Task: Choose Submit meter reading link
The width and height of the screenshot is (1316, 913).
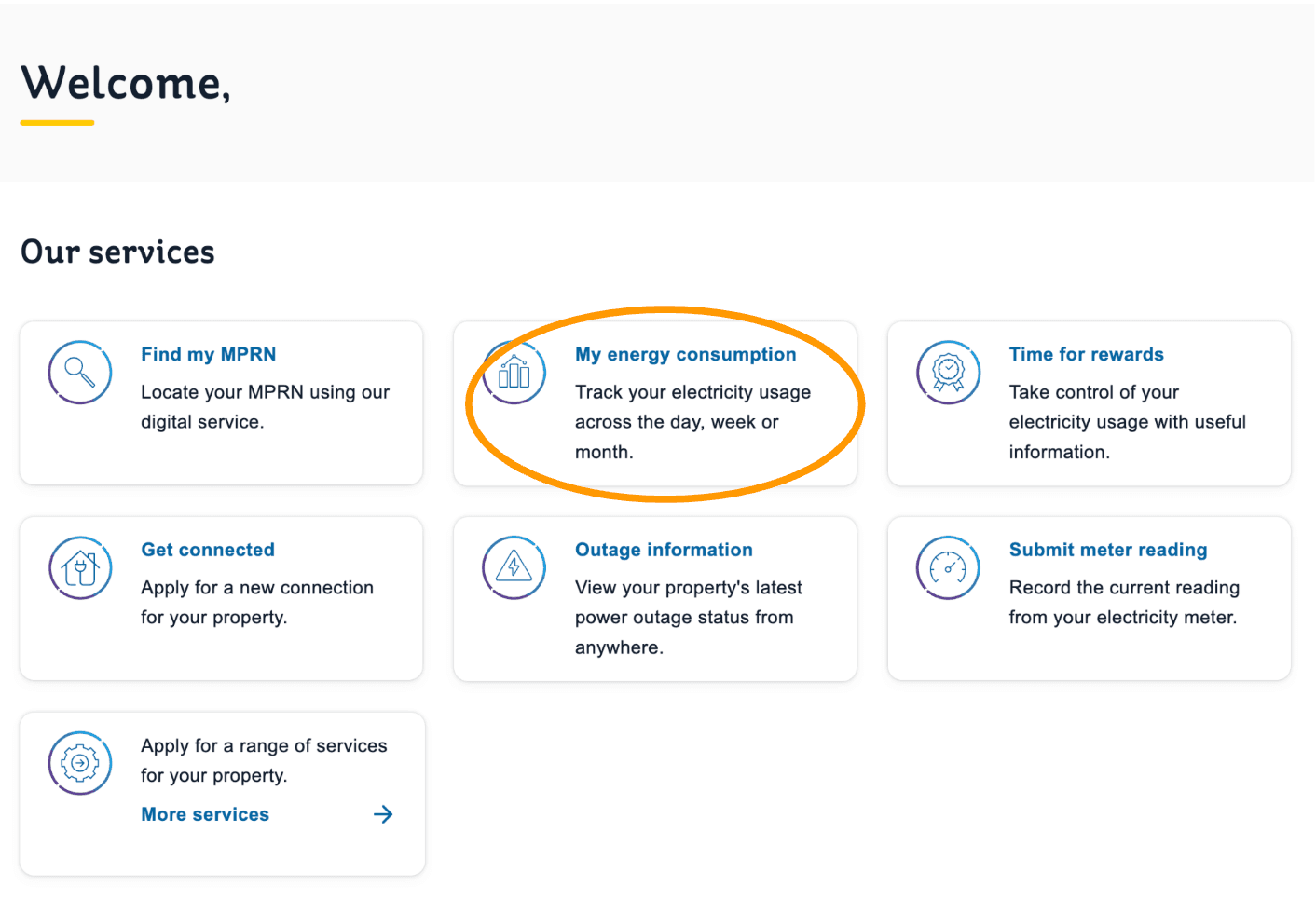Action: coord(1107,550)
